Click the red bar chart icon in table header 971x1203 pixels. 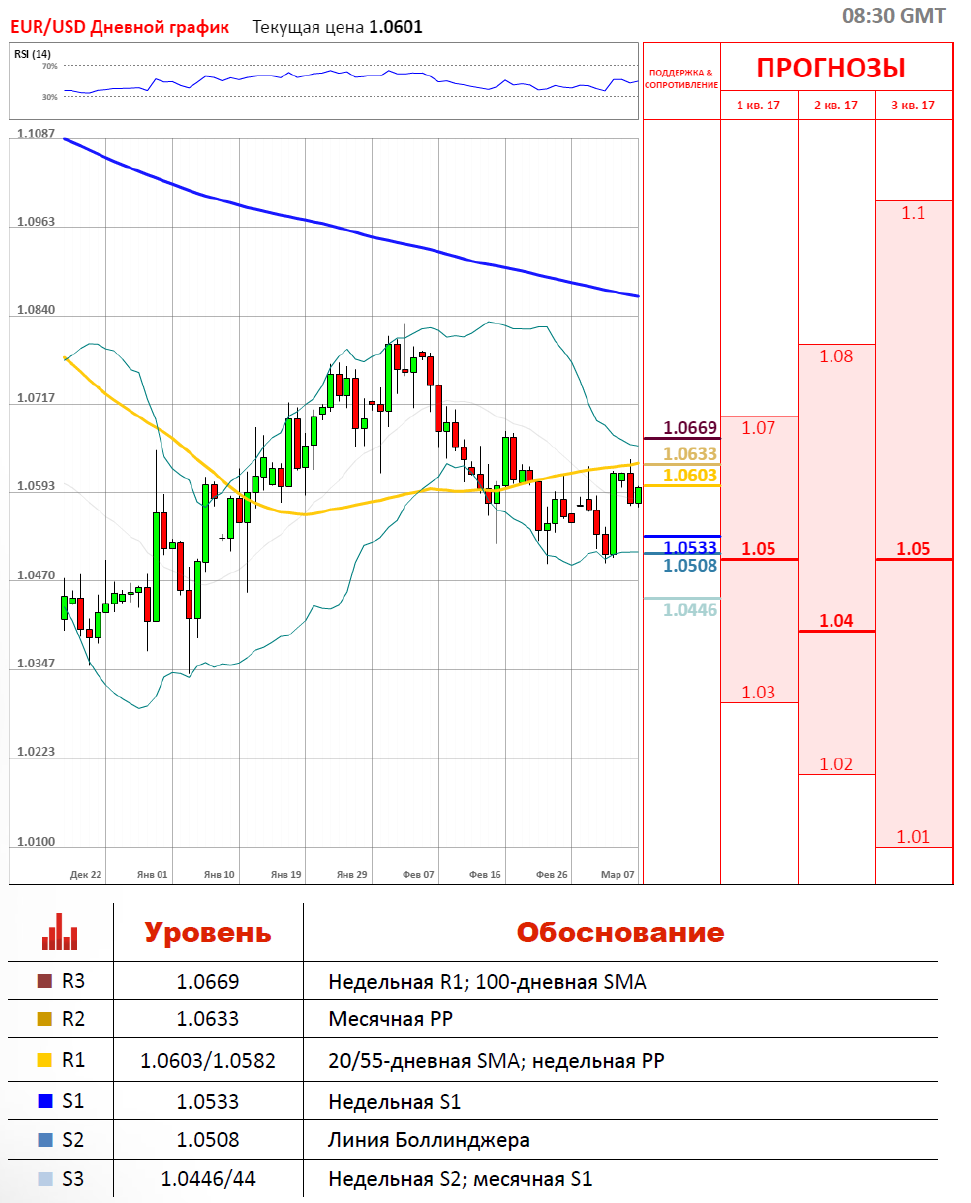(59, 932)
